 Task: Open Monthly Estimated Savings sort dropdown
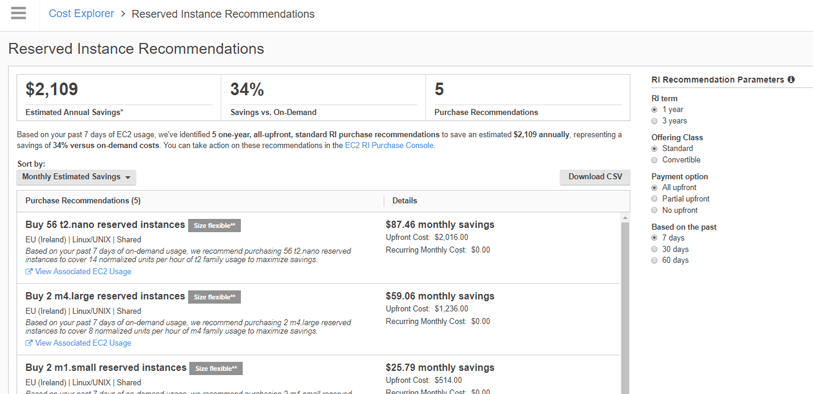click(76, 177)
